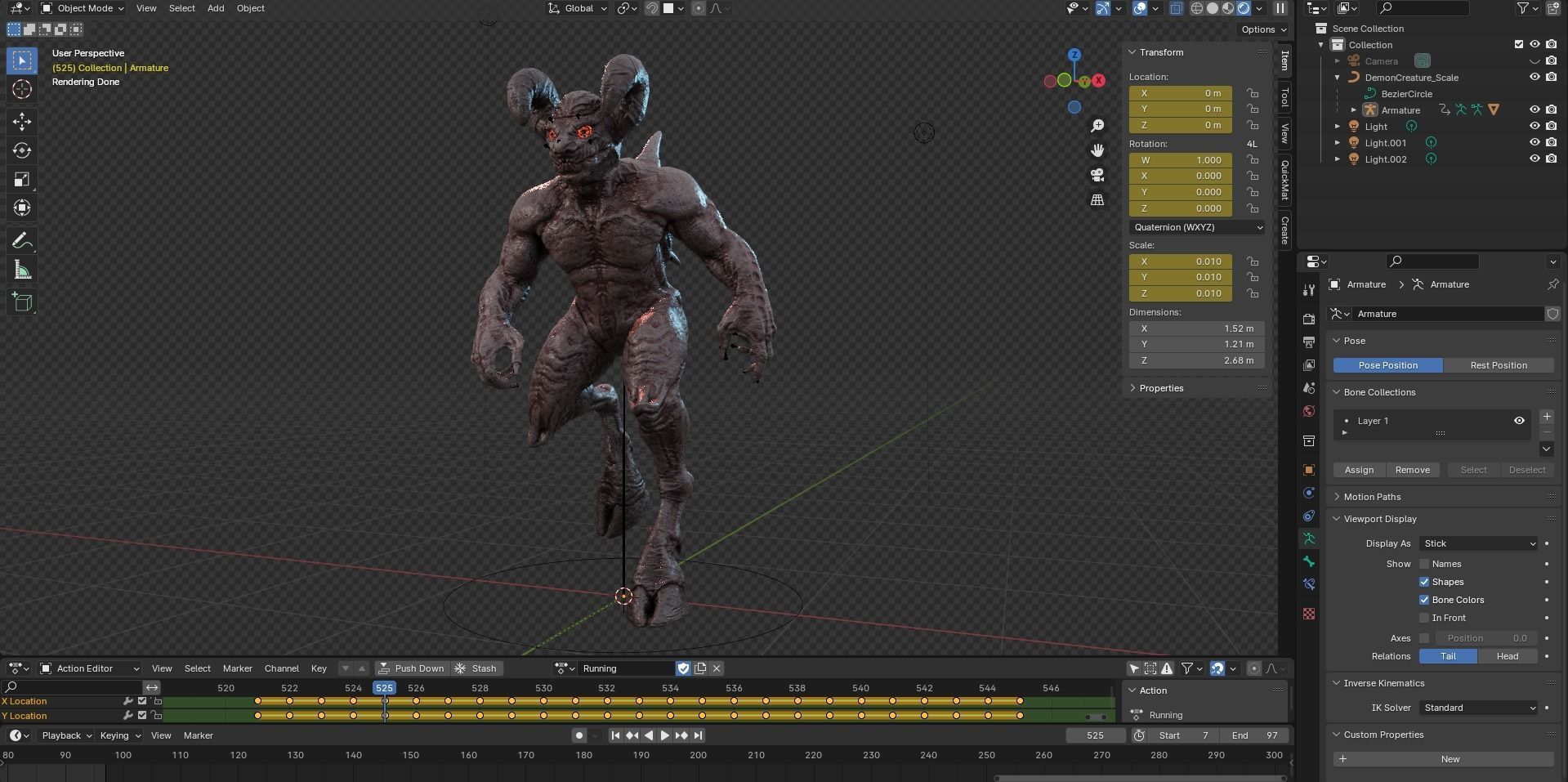Expand the Properties panel in sidebar
The image size is (1568, 782).
point(1161,388)
